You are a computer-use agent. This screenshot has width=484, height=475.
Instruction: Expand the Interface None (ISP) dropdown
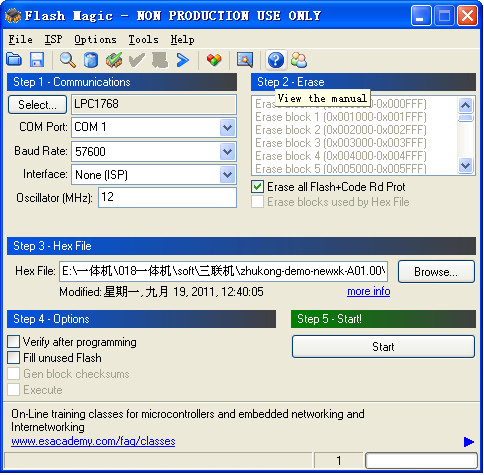tap(228, 175)
